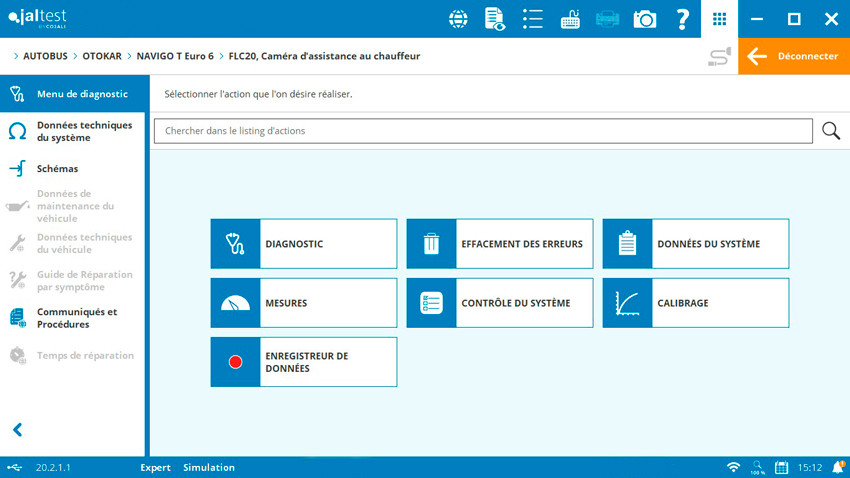The image size is (850, 478).
Task: Click the cable connection status icon
Action: [719, 56]
